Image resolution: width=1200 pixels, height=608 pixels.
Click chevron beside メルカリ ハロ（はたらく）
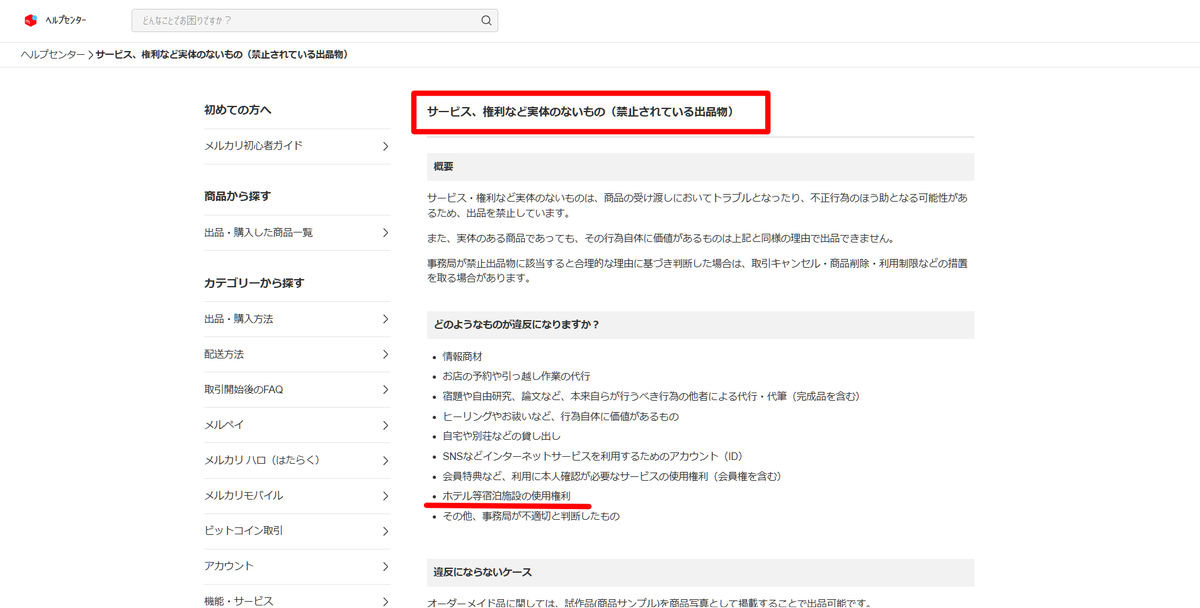click(385, 460)
